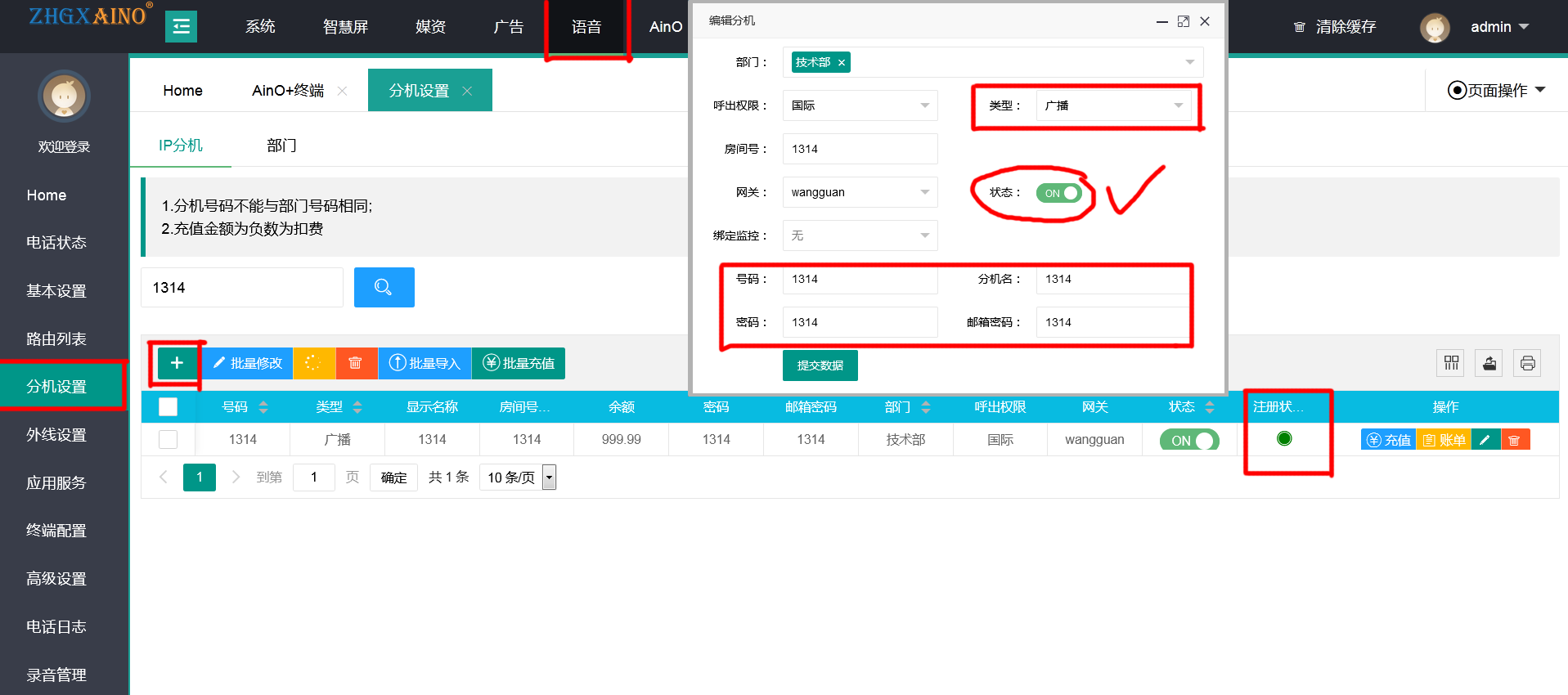Click the blue search magnifier button
1568x695 pixels.
(x=384, y=287)
